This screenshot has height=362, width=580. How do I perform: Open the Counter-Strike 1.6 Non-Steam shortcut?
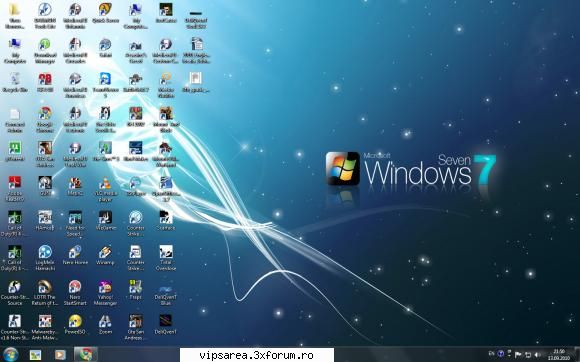click(15, 327)
